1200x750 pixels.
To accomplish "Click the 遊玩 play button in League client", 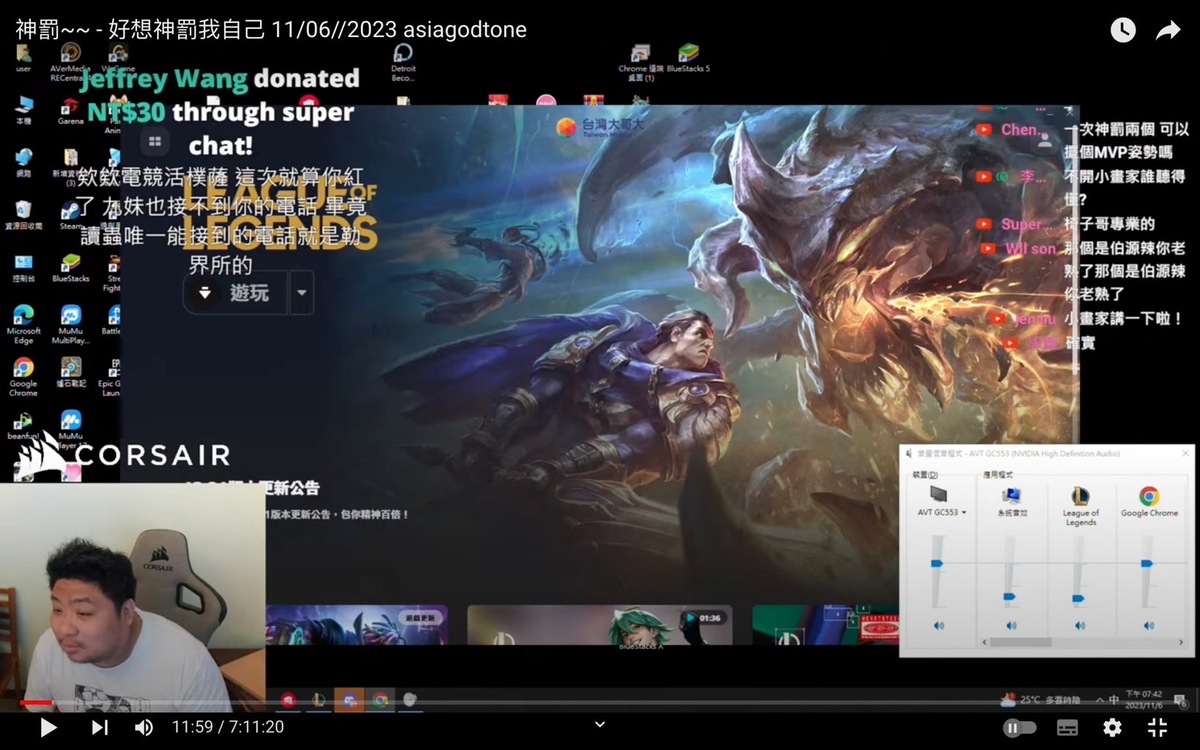I will click(236, 293).
